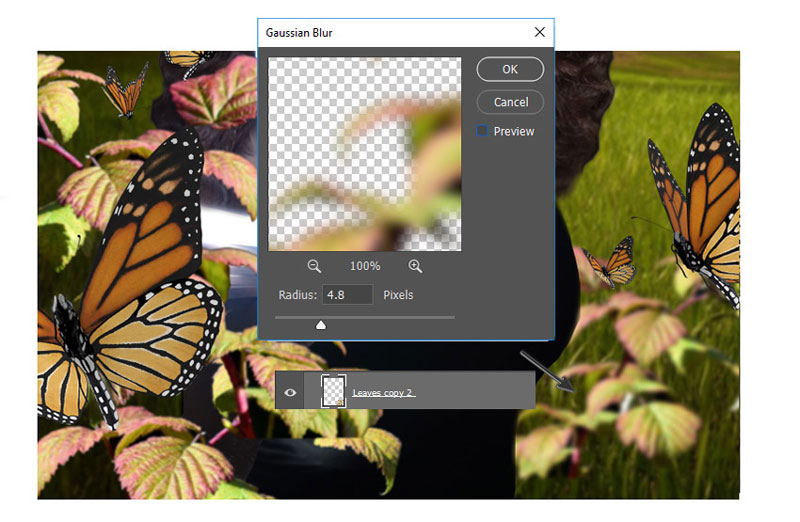Viewport: 800px width, 522px height.
Task: Click the blurred preview image area
Action: (365, 154)
